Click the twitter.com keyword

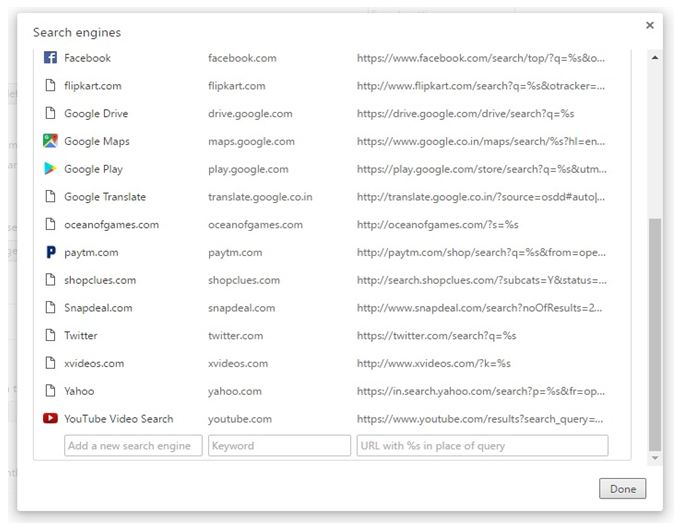(235, 336)
